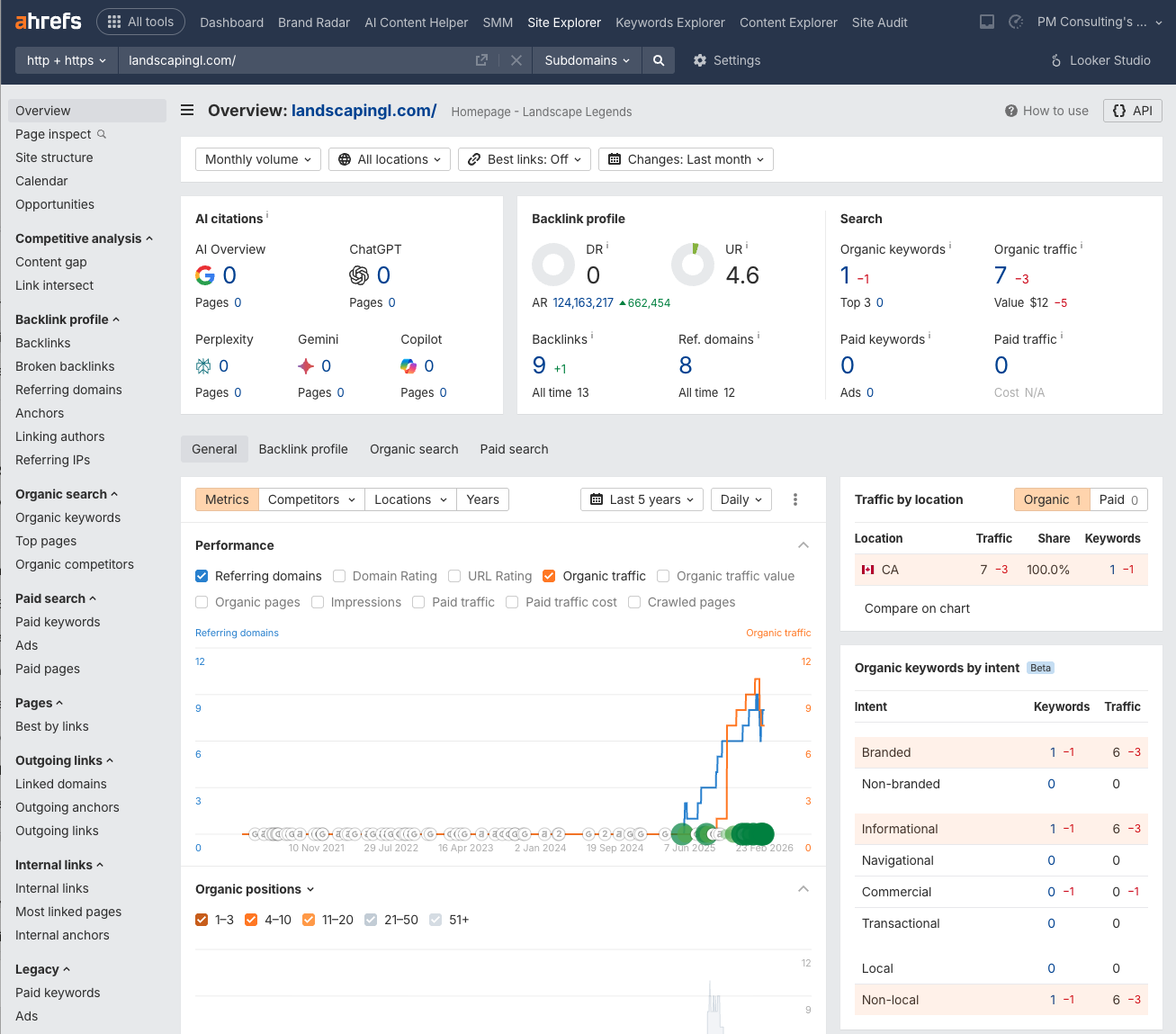
Task: Uncheck the Referring domains metric
Action: pyautogui.click(x=202, y=576)
